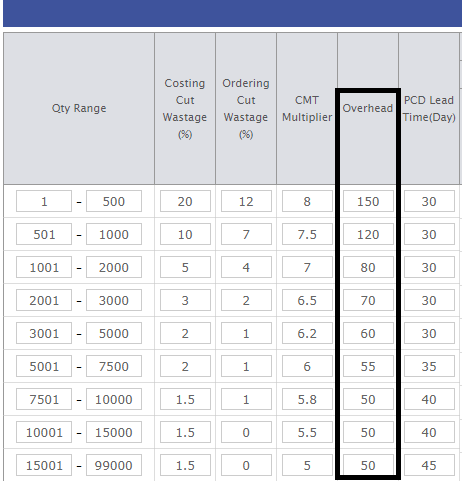This screenshot has height=481, width=462.
Task: Click CMT Multiplier field showing 7.5
Action: click(x=307, y=234)
